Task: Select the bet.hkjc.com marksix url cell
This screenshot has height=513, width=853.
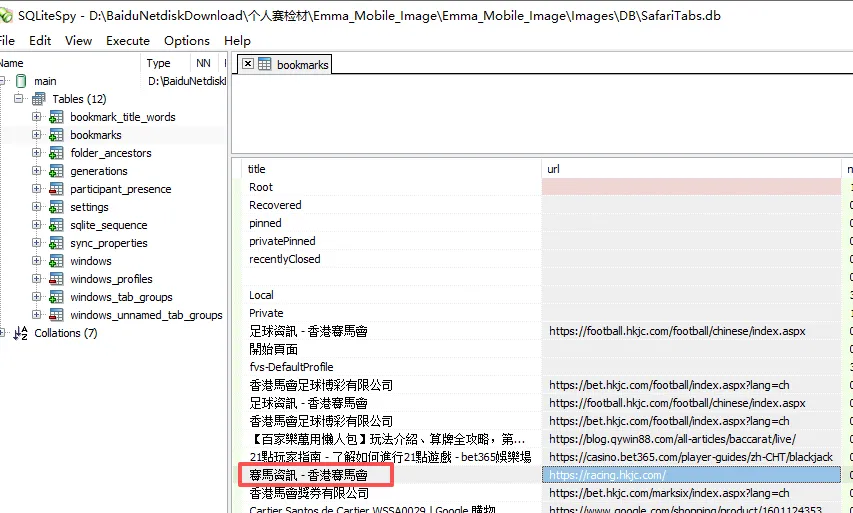Action: click(691, 493)
